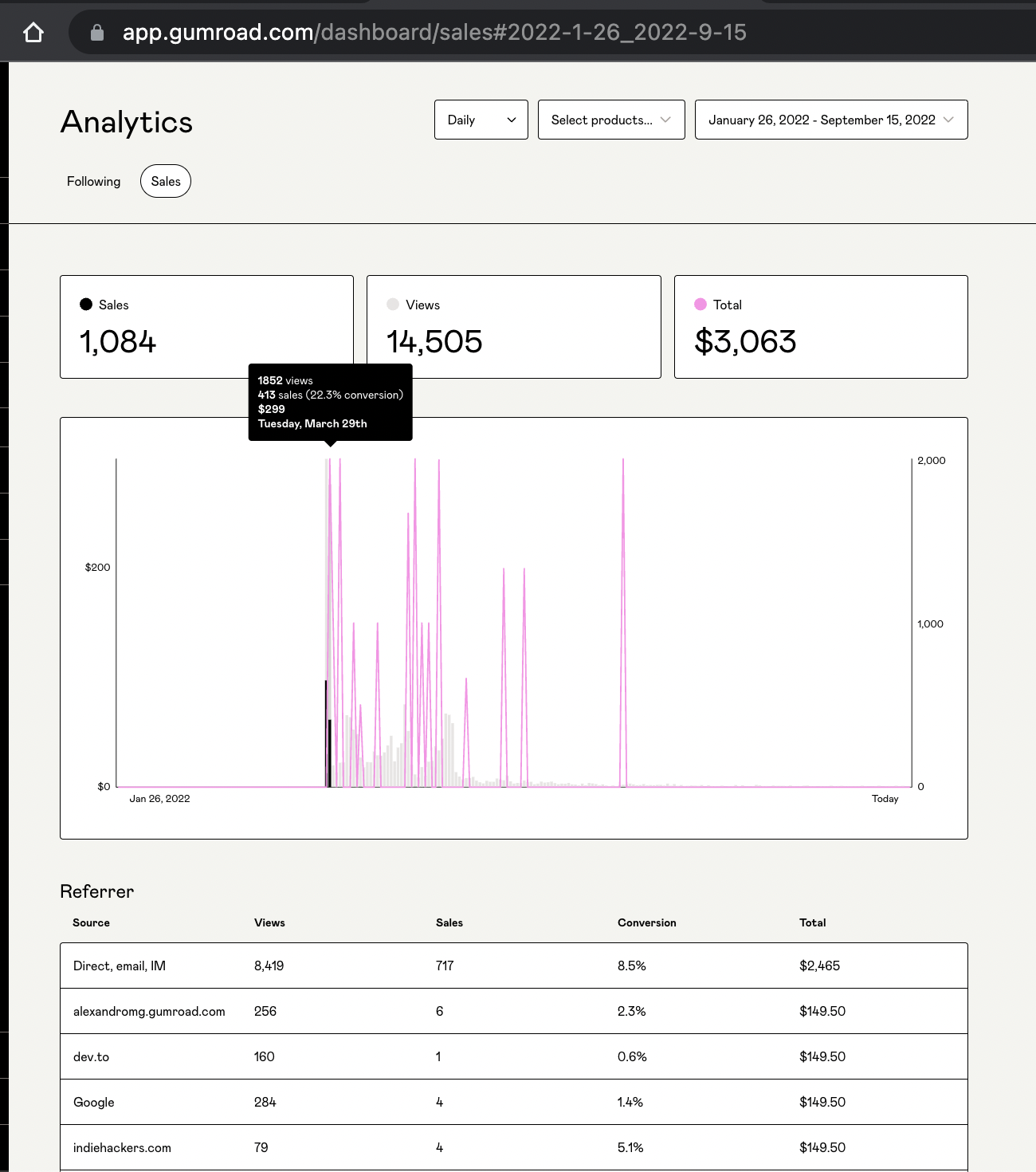Switch to the Following tab

[x=93, y=181]
